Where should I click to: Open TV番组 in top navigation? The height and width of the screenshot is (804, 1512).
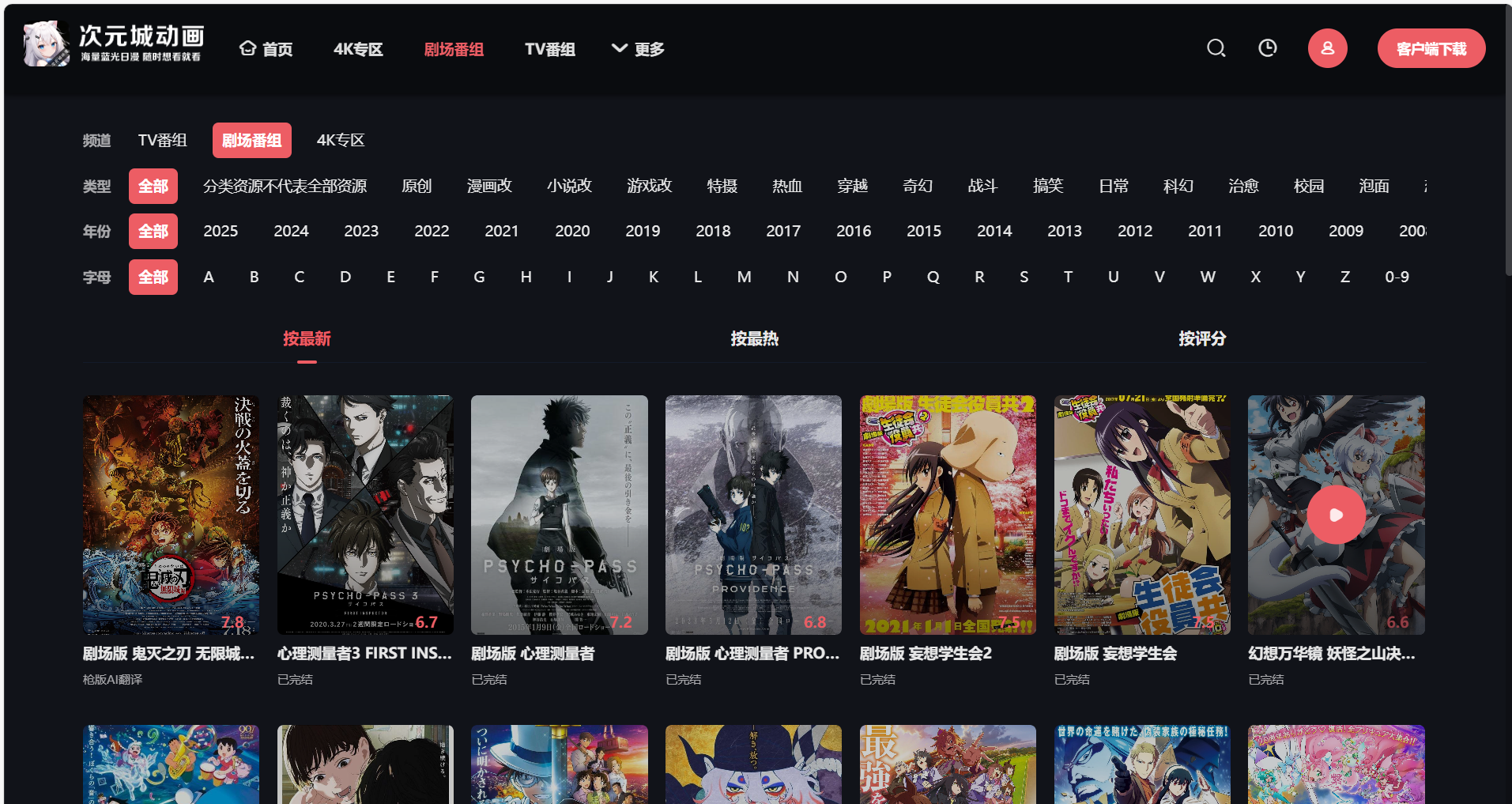pyautogui.click(x=550, y=49)
